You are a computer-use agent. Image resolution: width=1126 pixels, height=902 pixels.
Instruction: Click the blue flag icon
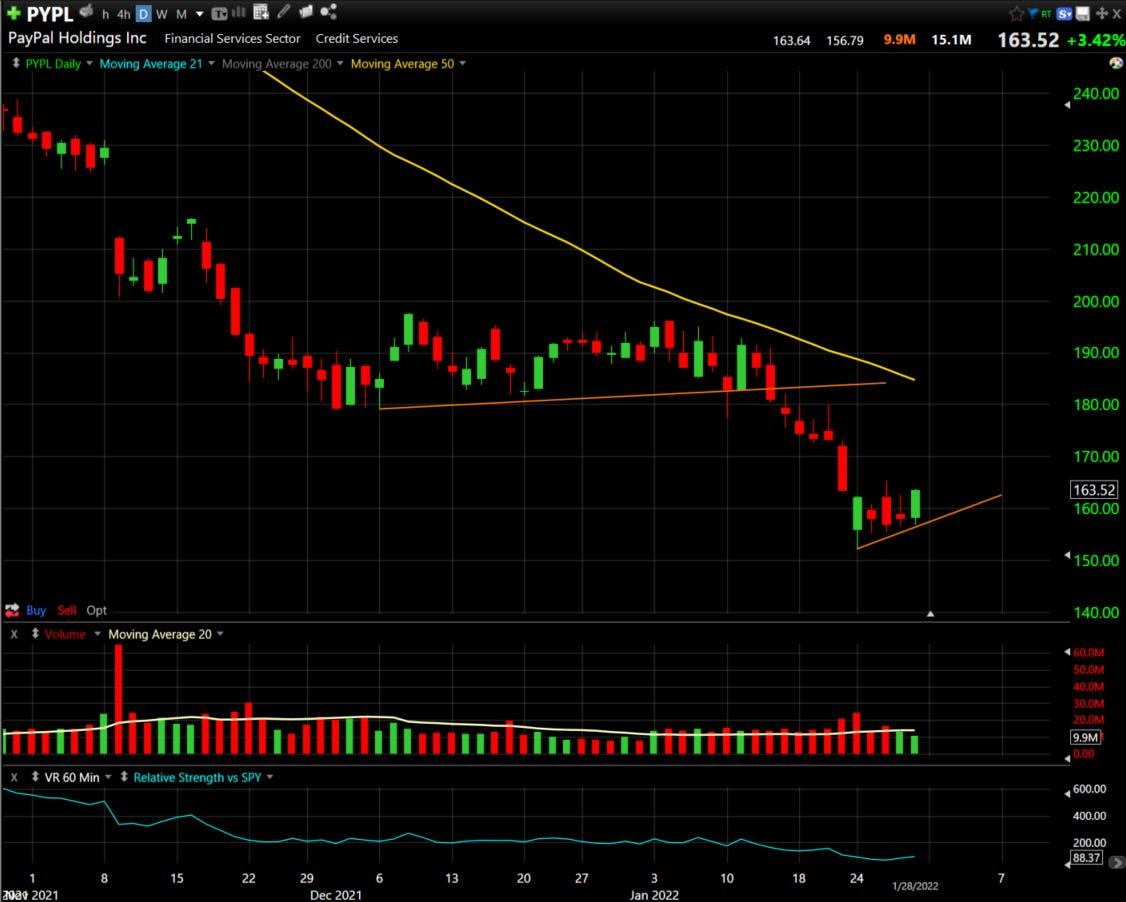tap(1033, 13)
